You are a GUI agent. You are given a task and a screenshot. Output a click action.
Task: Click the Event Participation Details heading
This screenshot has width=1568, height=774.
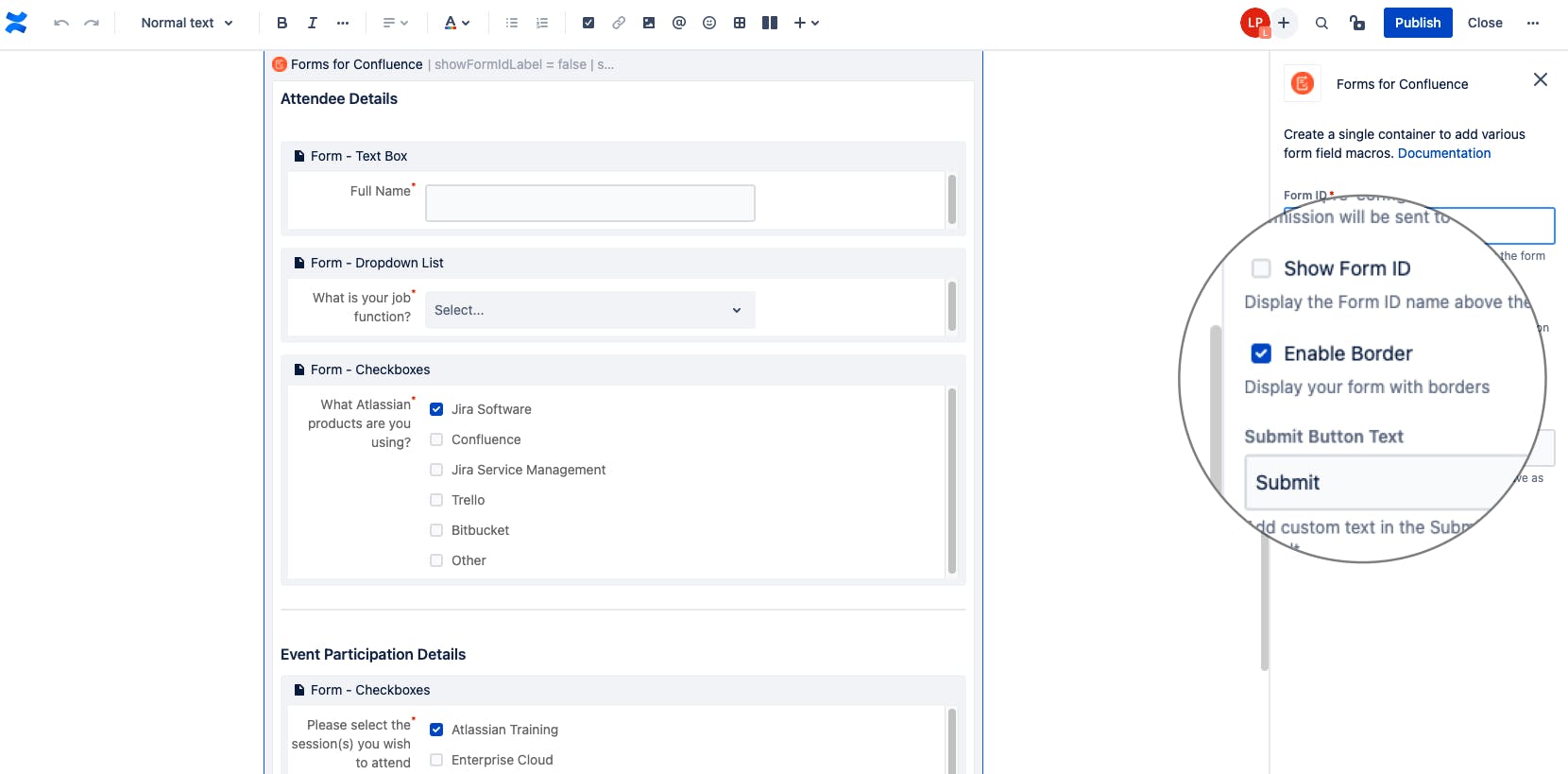[x=373, y=654]
